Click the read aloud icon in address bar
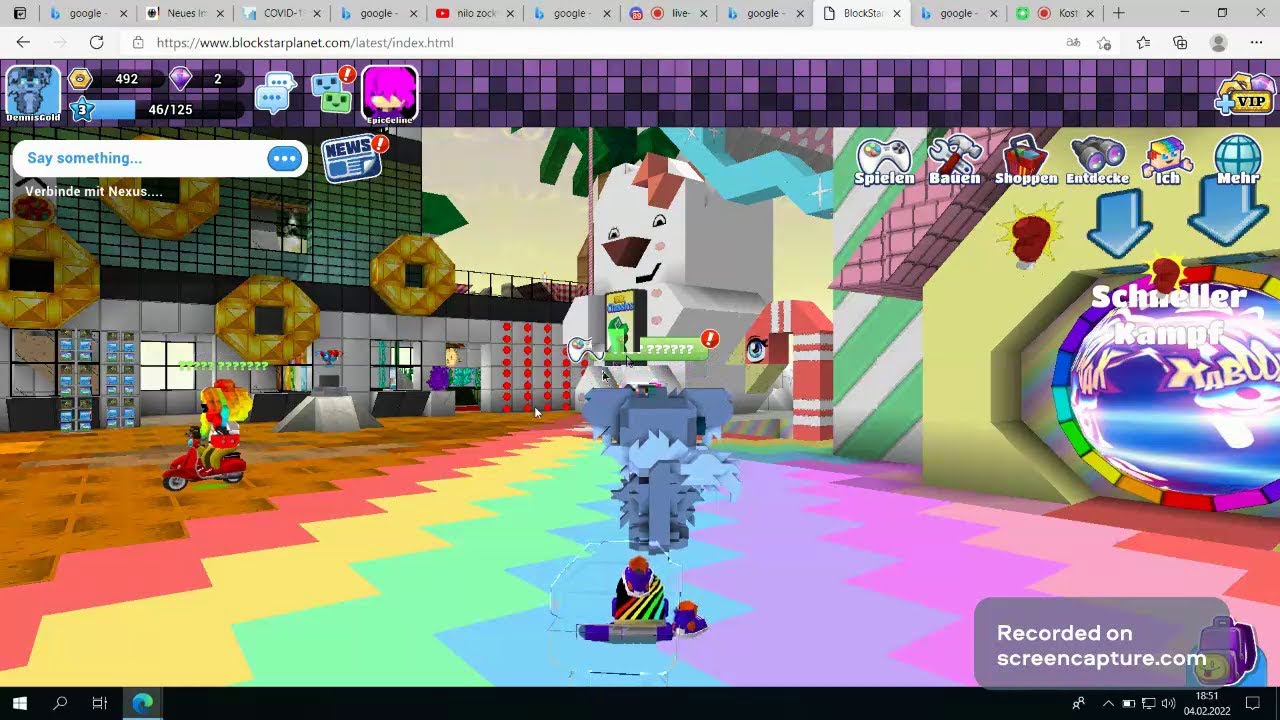Viewport: 1280px width, 720px height. pos(1073,43)
